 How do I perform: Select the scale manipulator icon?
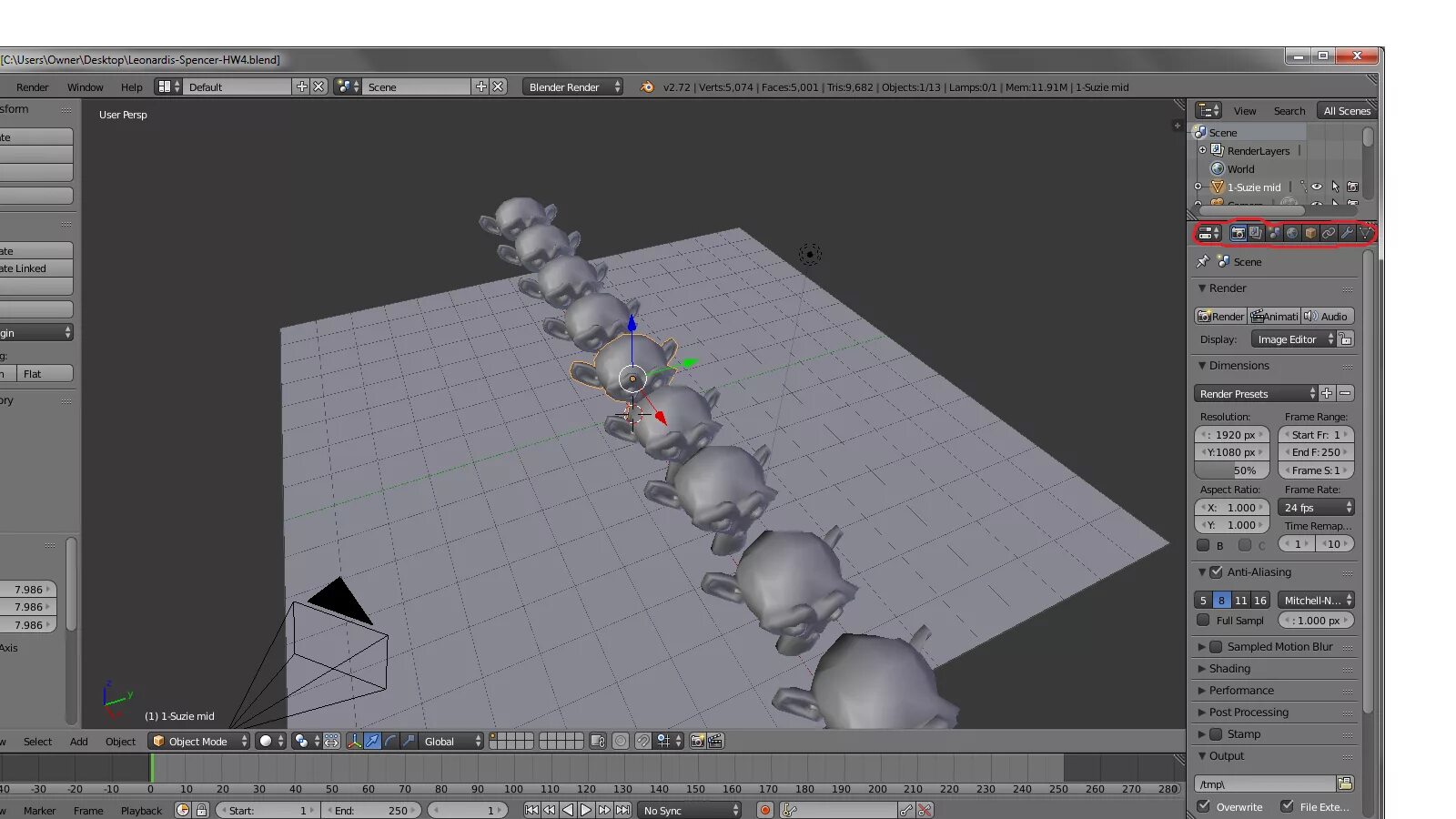pos(409,741)
